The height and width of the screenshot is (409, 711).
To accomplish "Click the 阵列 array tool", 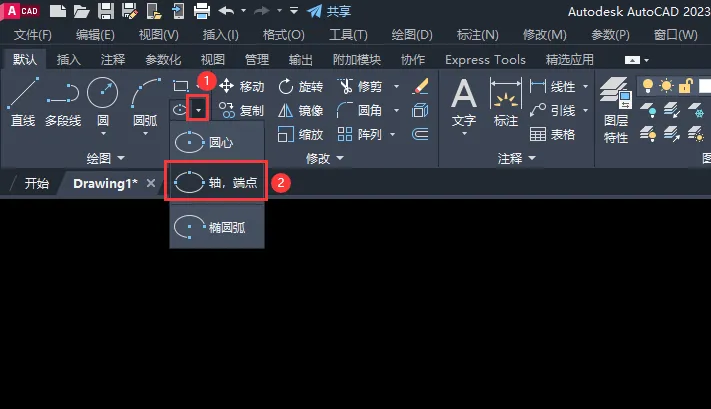I will point(360,134).
